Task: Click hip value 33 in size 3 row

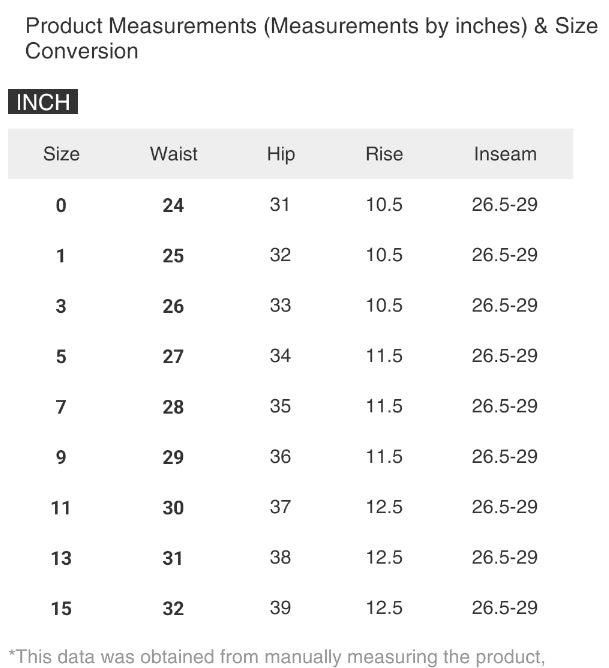Action: click(x=280, y=305)
